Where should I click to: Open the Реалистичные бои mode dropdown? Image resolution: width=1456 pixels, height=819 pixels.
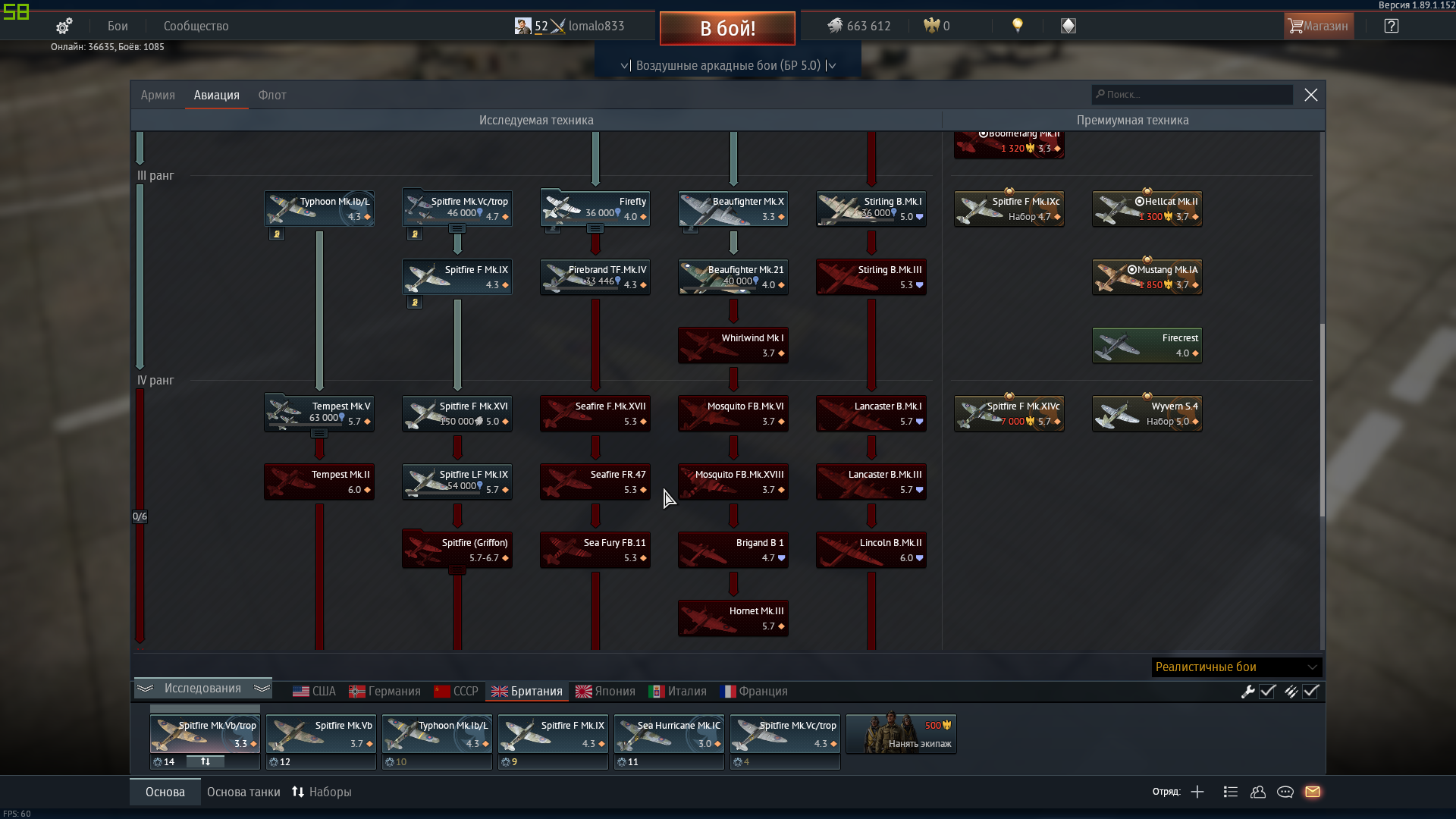1237,667
